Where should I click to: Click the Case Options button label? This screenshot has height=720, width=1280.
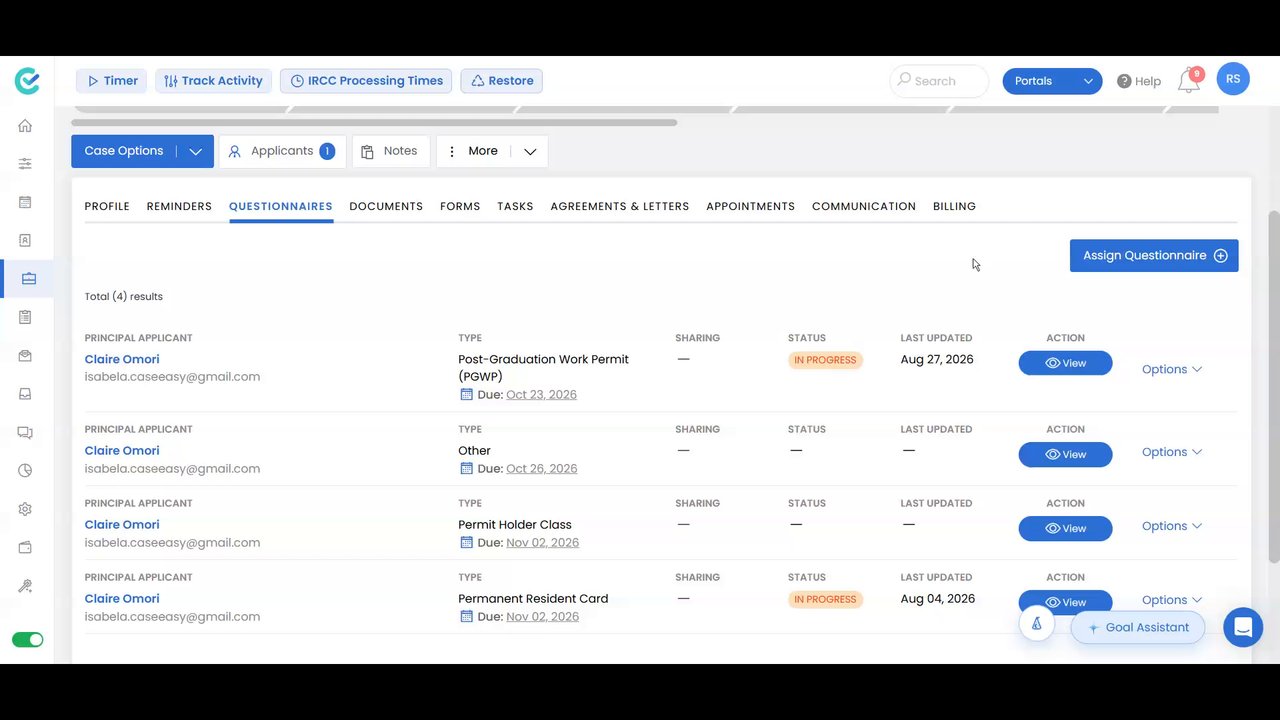[124, 151]
